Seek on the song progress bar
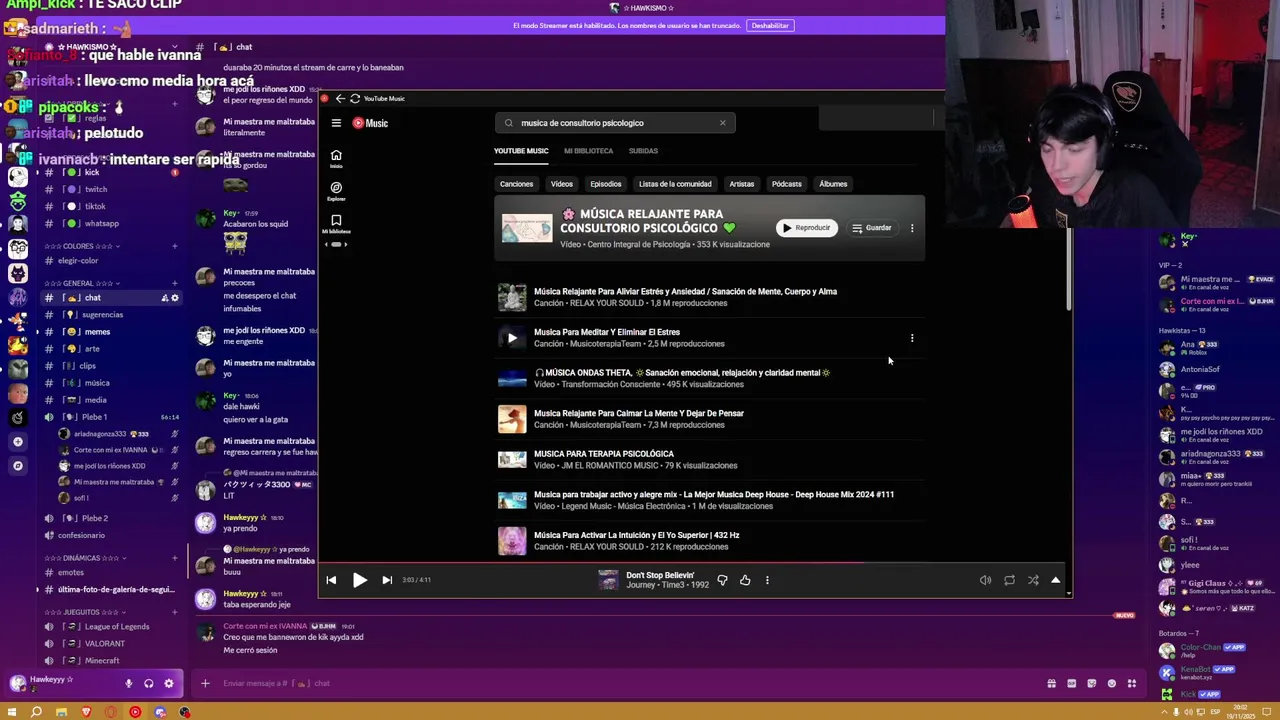The height and width of the screenshot is (720, 1280). click(695, 563)
